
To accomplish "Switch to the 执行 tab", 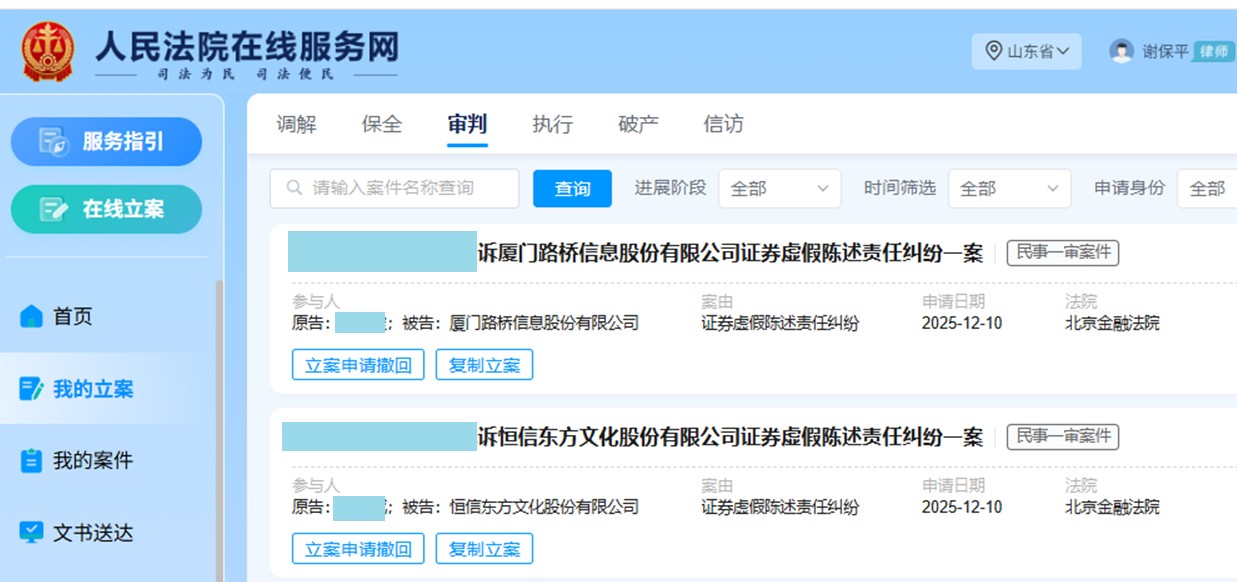I will point(553,125).
